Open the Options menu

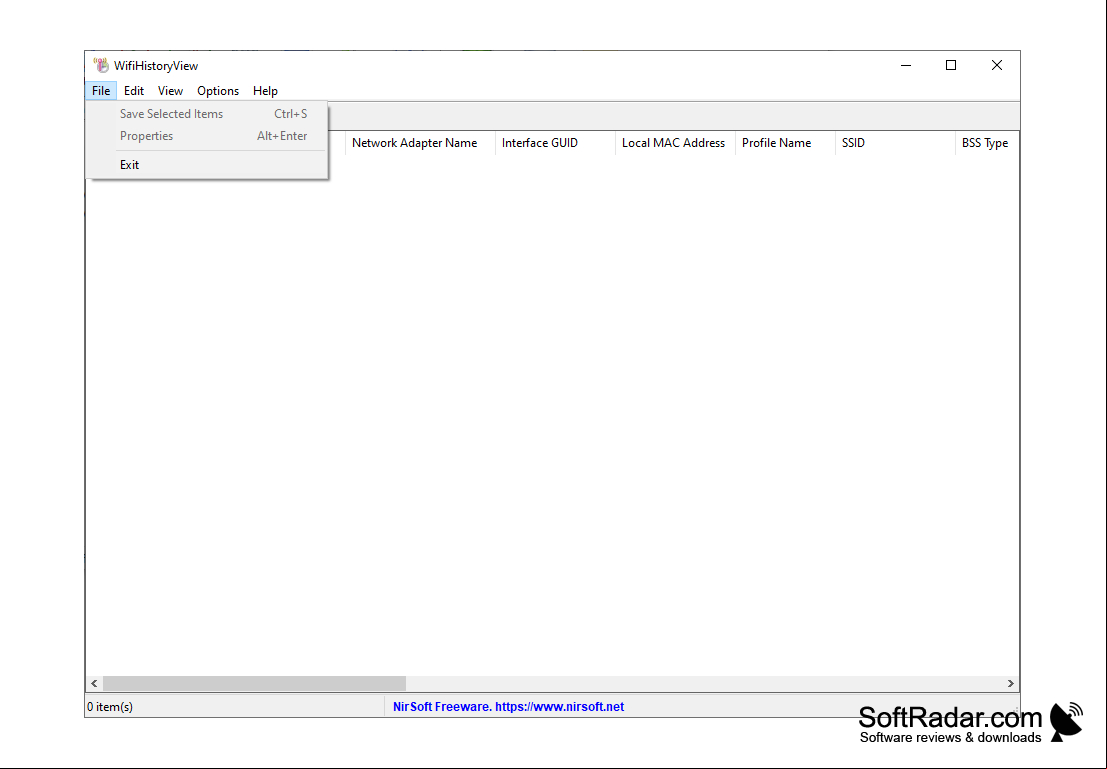217,90
